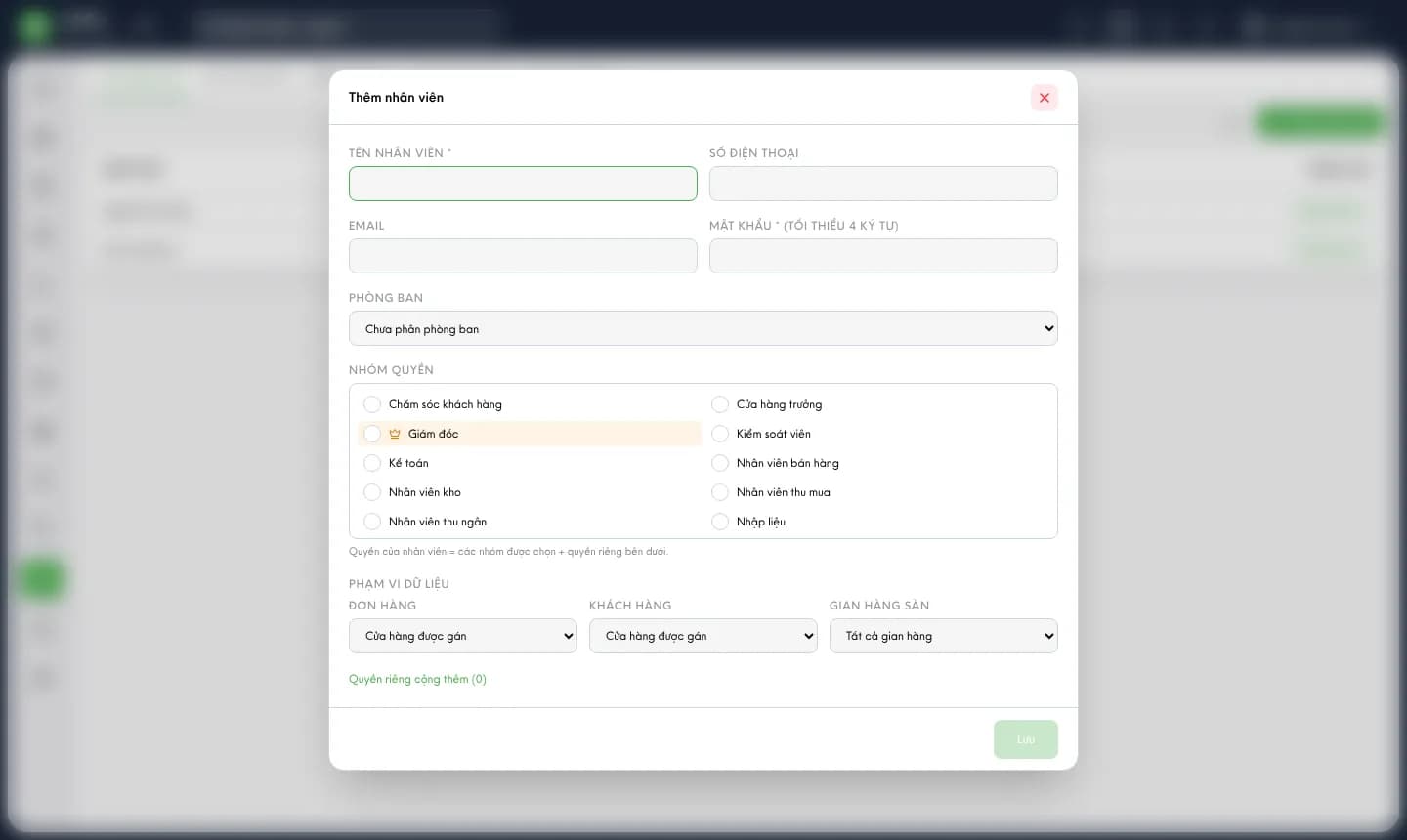The width and height of the screenshot is (1407, 840).
Task: Focus the Mật khẩu password field
Action: pos(883,256)
